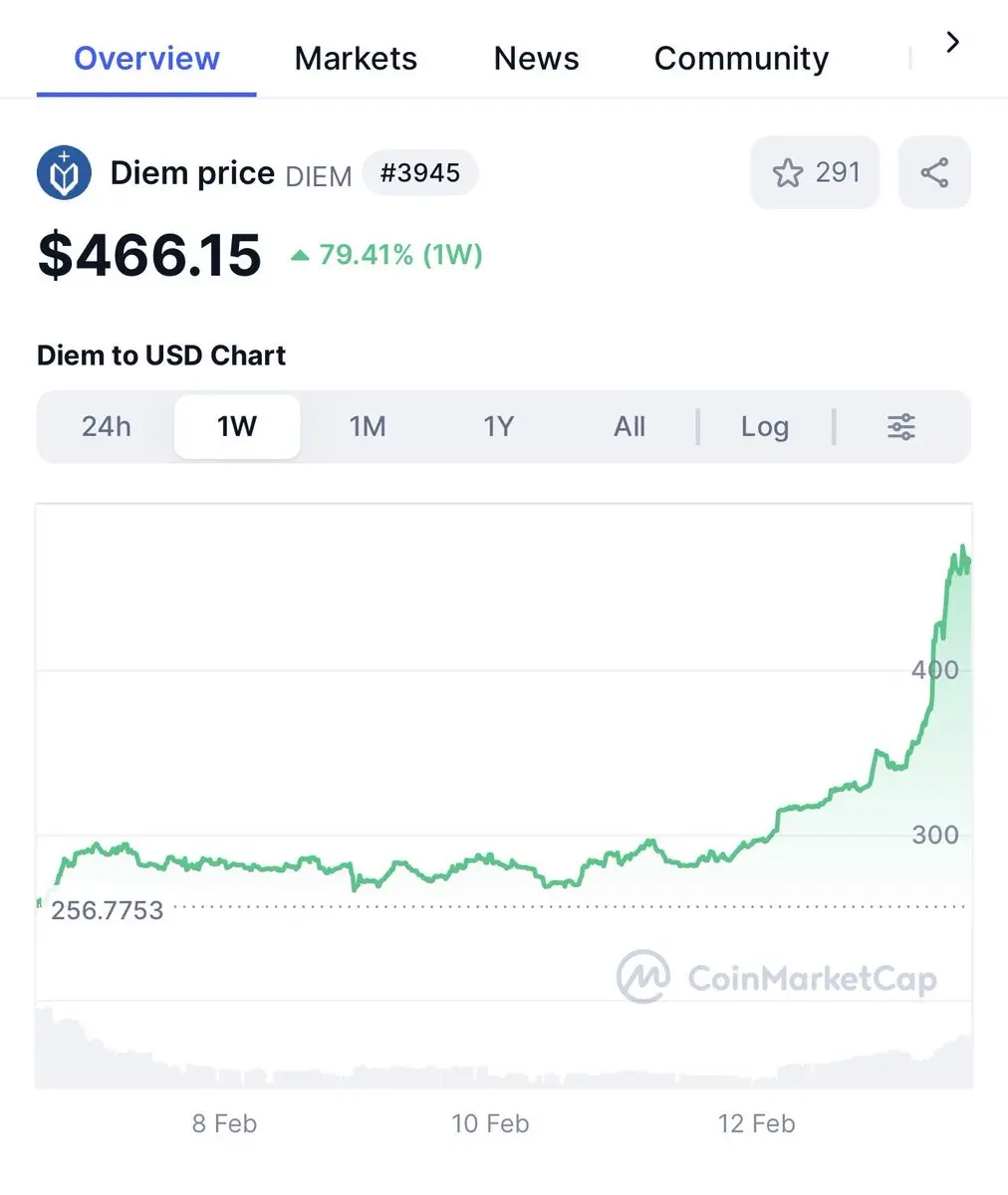1008x1195 pixels.
Task: Click the green price-up triangle
Action: point(300,256)
